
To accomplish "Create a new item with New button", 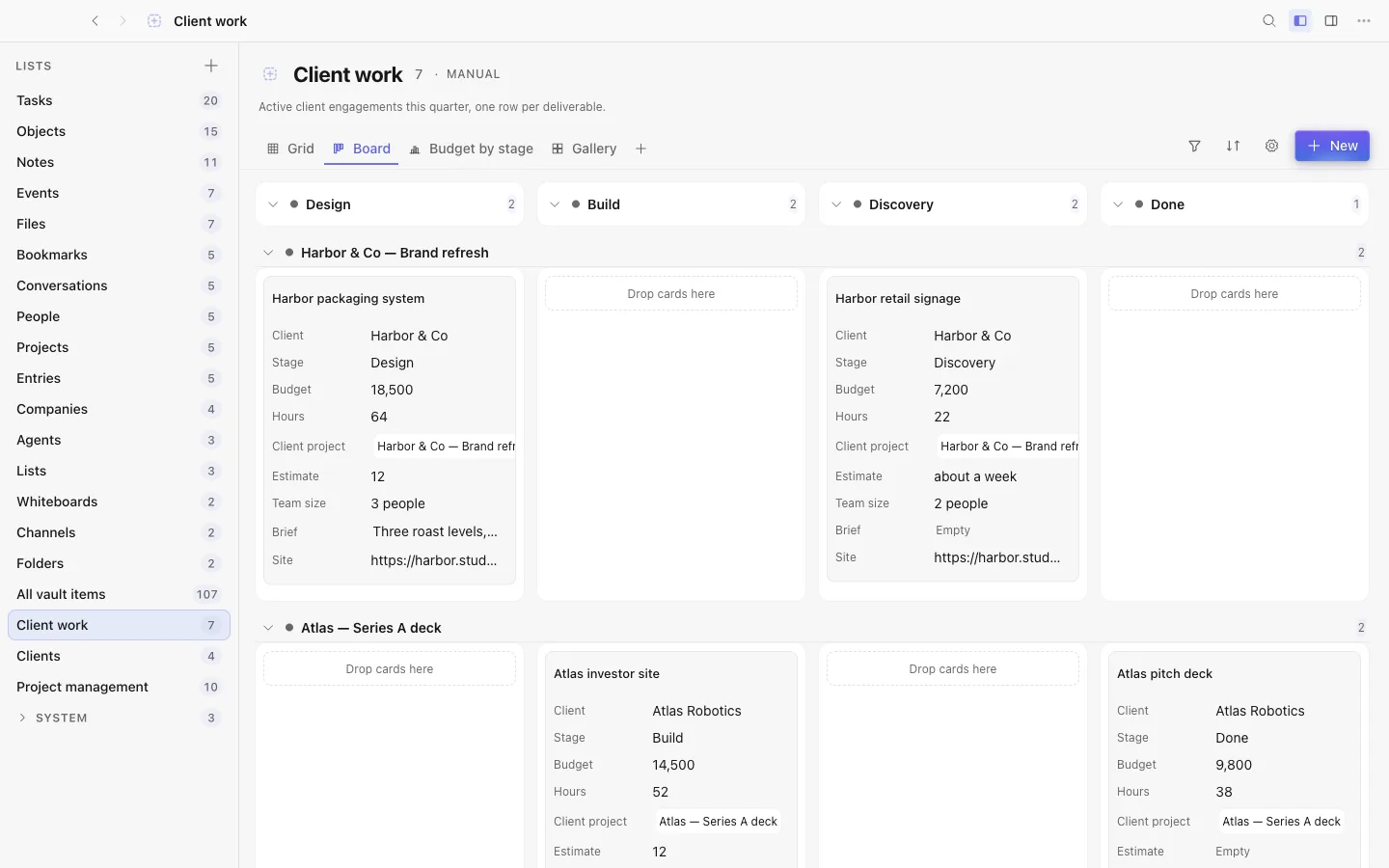I will pos(1332,146).
